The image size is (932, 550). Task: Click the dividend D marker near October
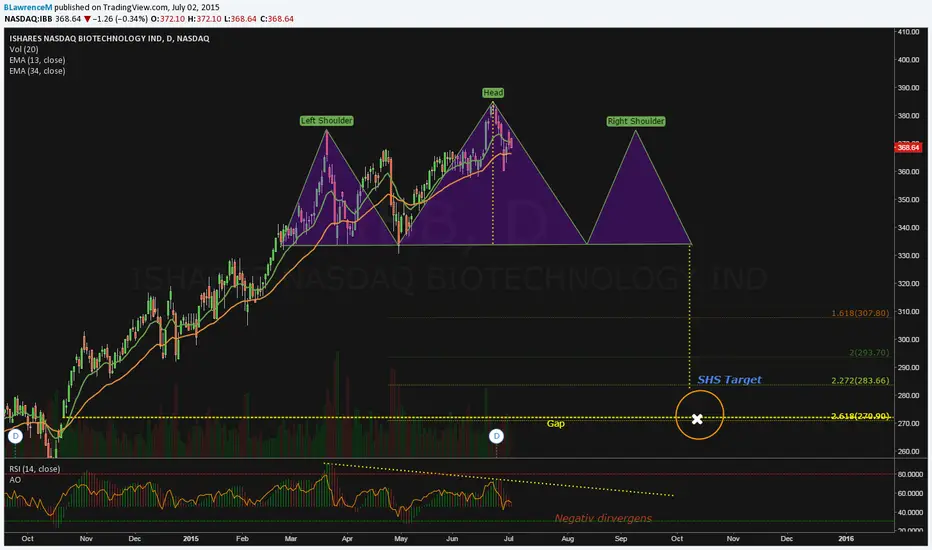pos(15,436)
